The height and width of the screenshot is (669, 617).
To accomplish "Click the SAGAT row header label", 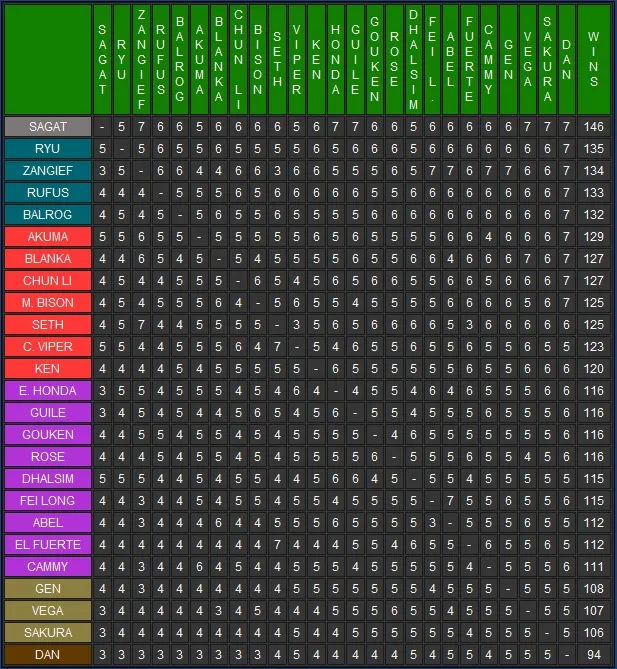I will 48,127.
